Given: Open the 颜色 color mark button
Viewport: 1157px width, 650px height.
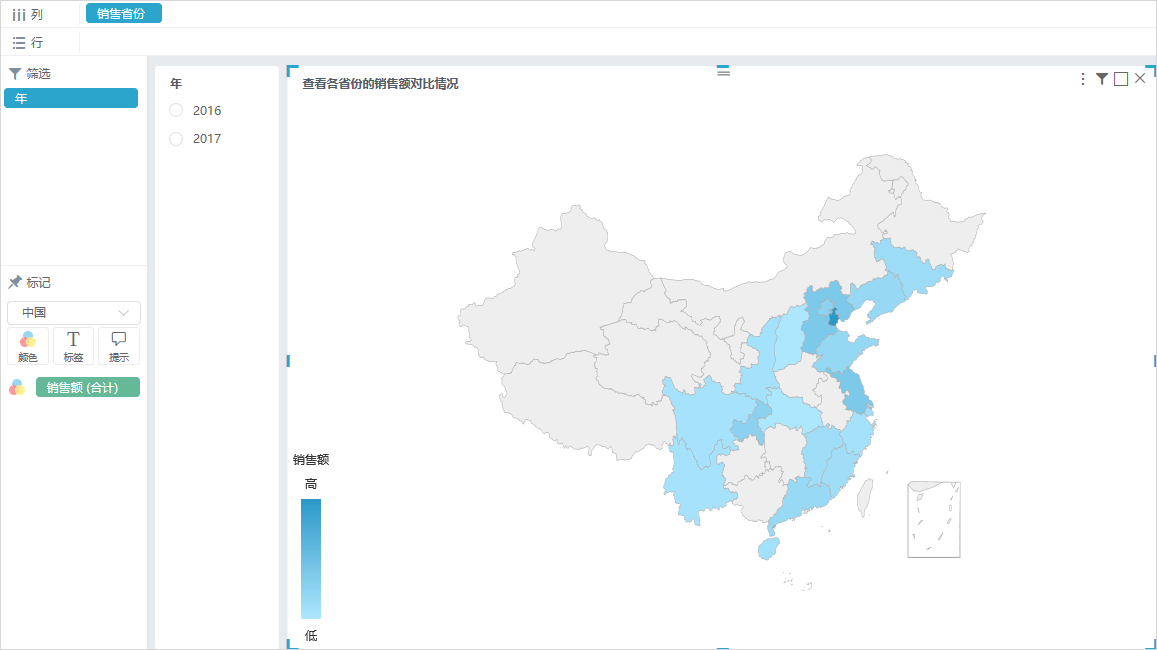Looking at the screenshot, I should [28, 346].
